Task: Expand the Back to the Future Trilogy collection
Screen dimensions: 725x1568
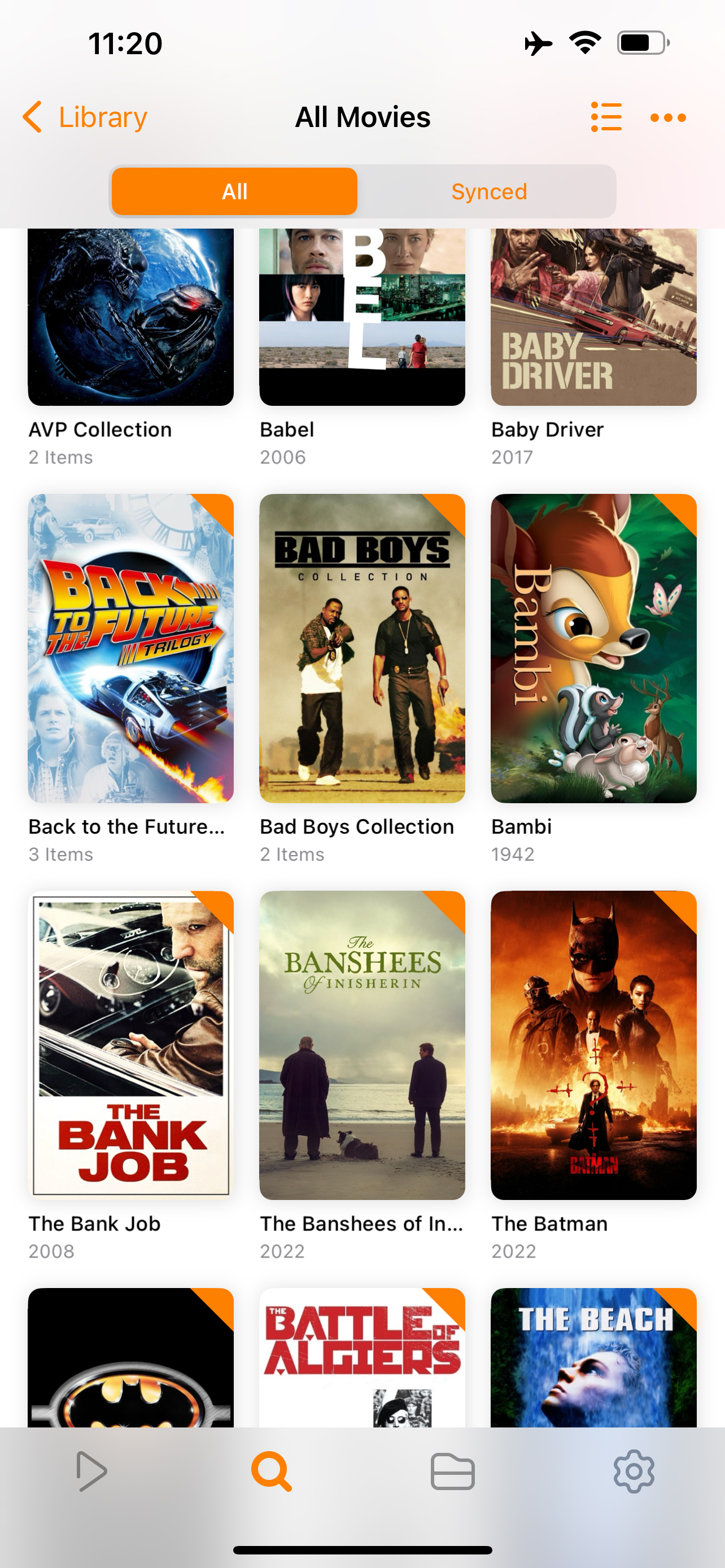Action: pyautogui.click(x=131, y=649)
